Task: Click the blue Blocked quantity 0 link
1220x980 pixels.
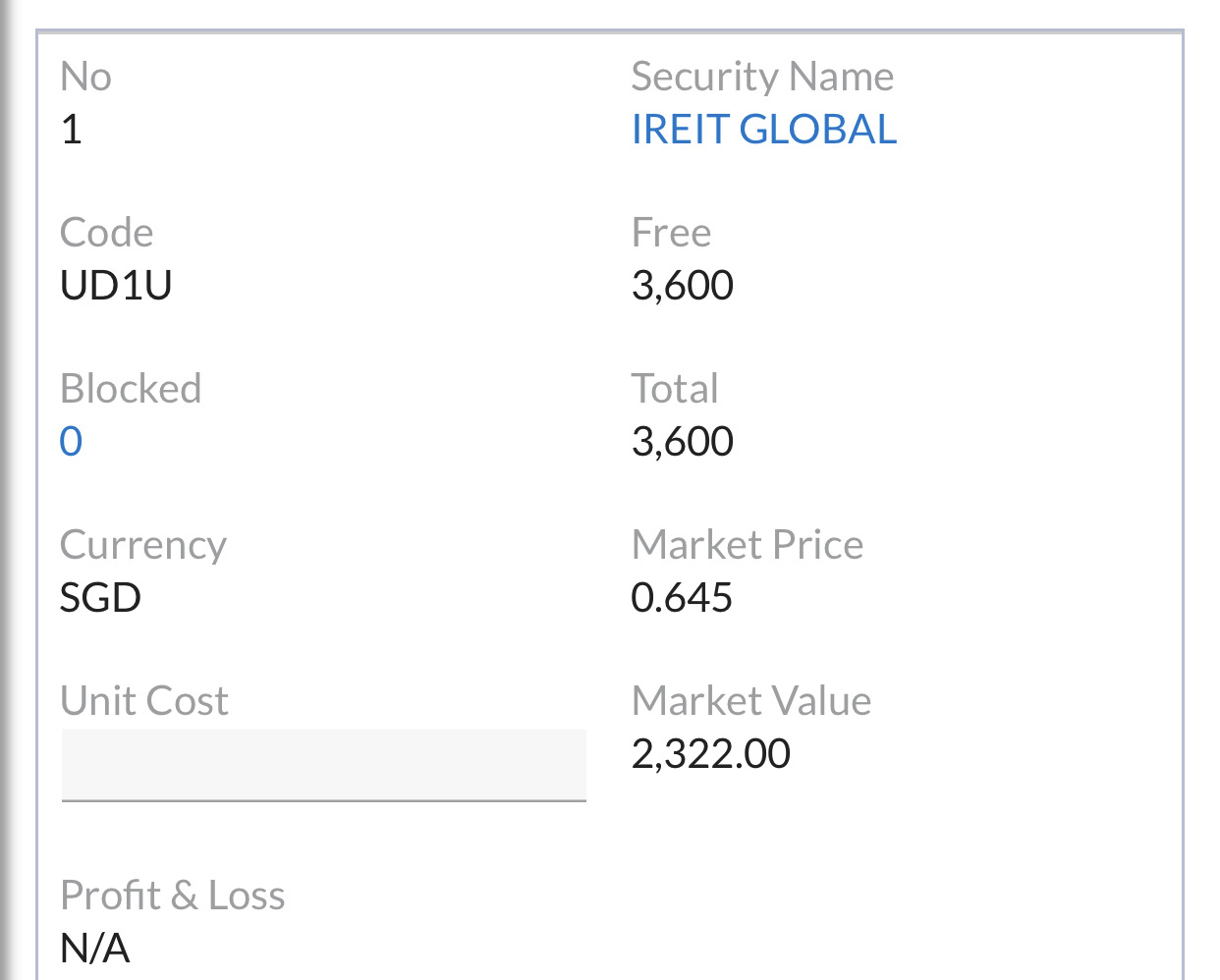Action: tap(71, 442)
